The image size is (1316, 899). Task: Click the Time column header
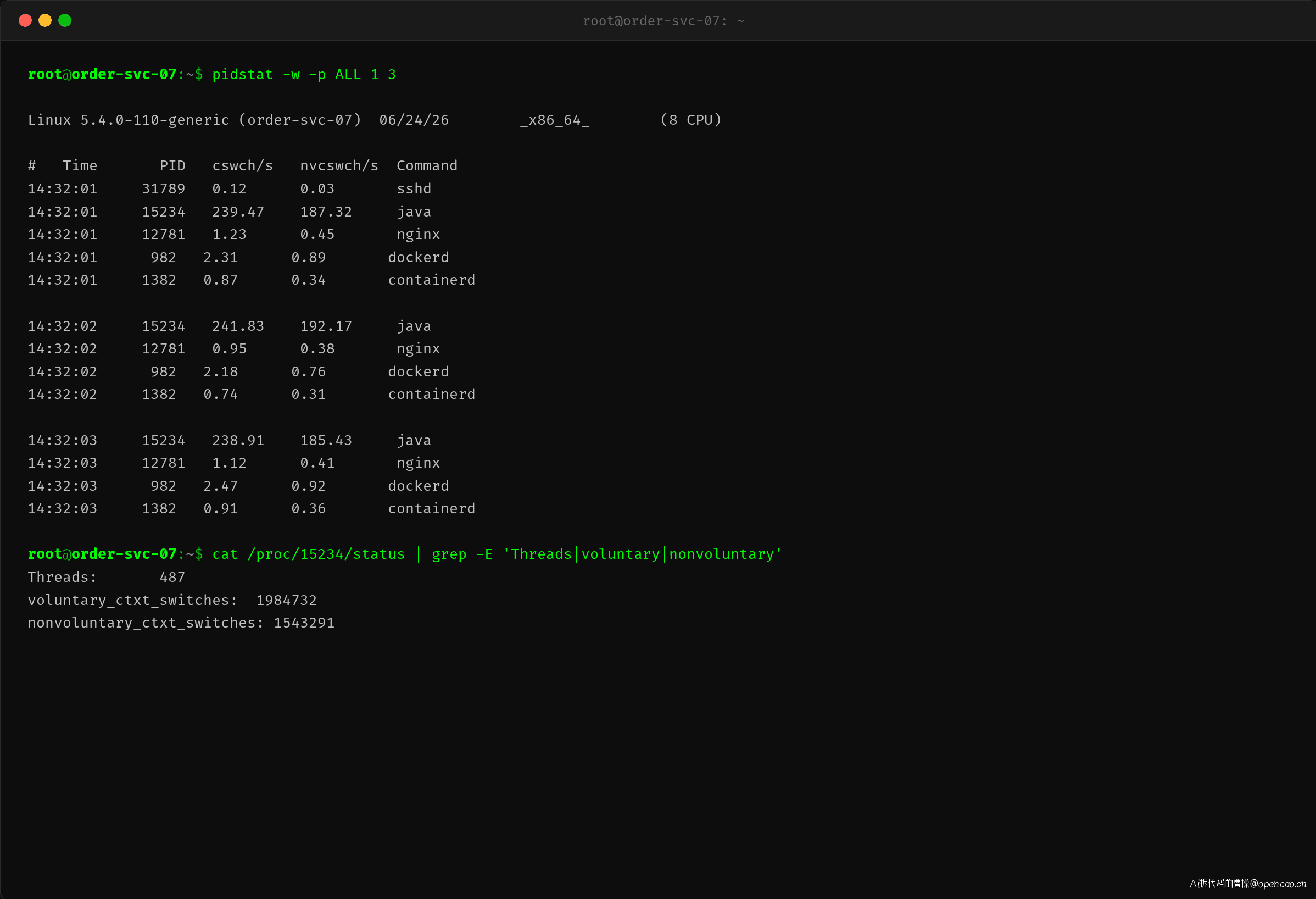[x=80, y=166]
